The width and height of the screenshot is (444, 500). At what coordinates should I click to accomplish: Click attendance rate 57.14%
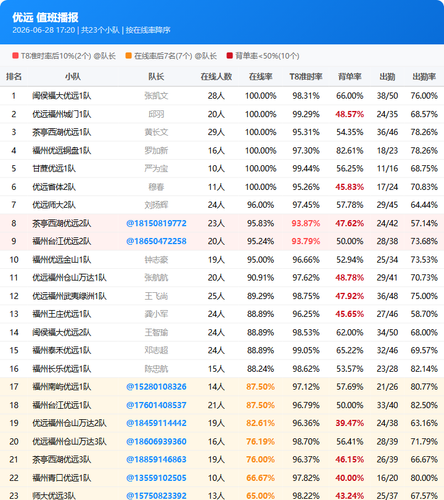pyautogui.click(x=424, y=223)
